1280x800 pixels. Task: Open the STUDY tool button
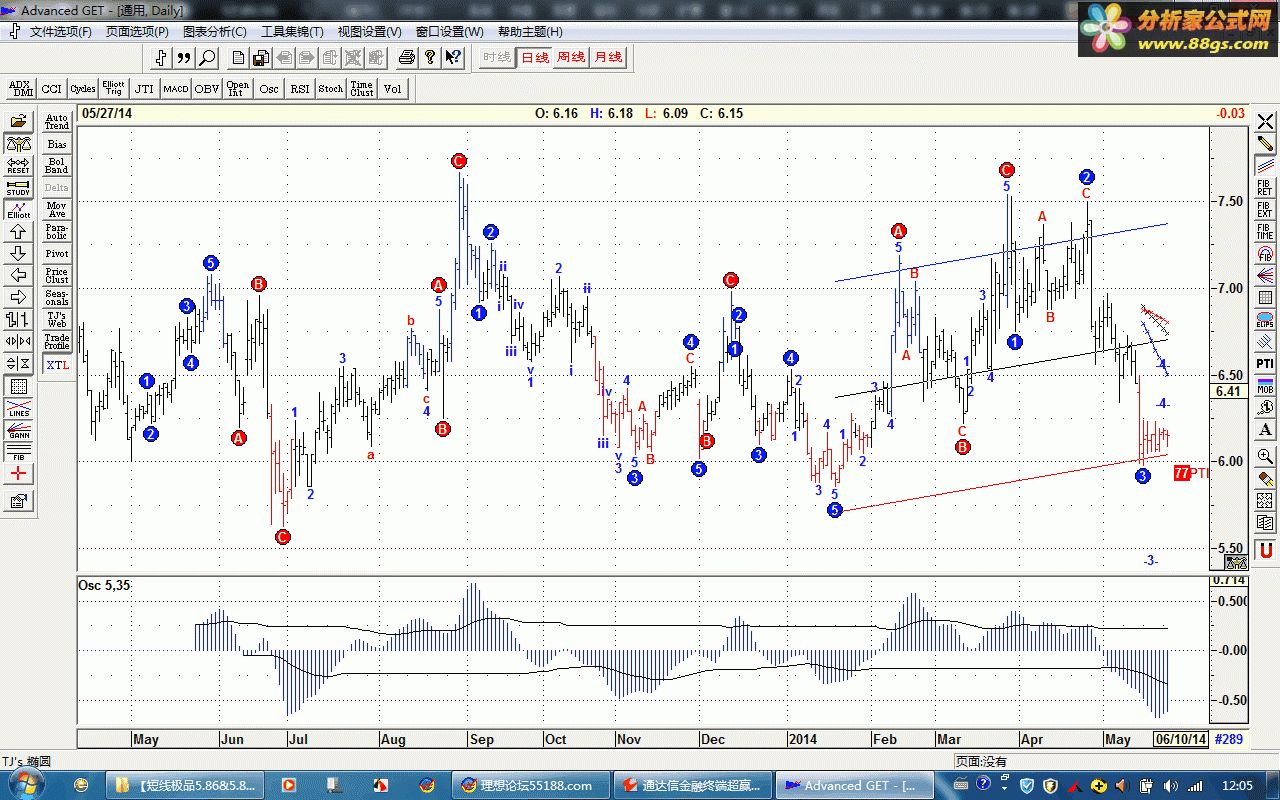coord(18,188)
